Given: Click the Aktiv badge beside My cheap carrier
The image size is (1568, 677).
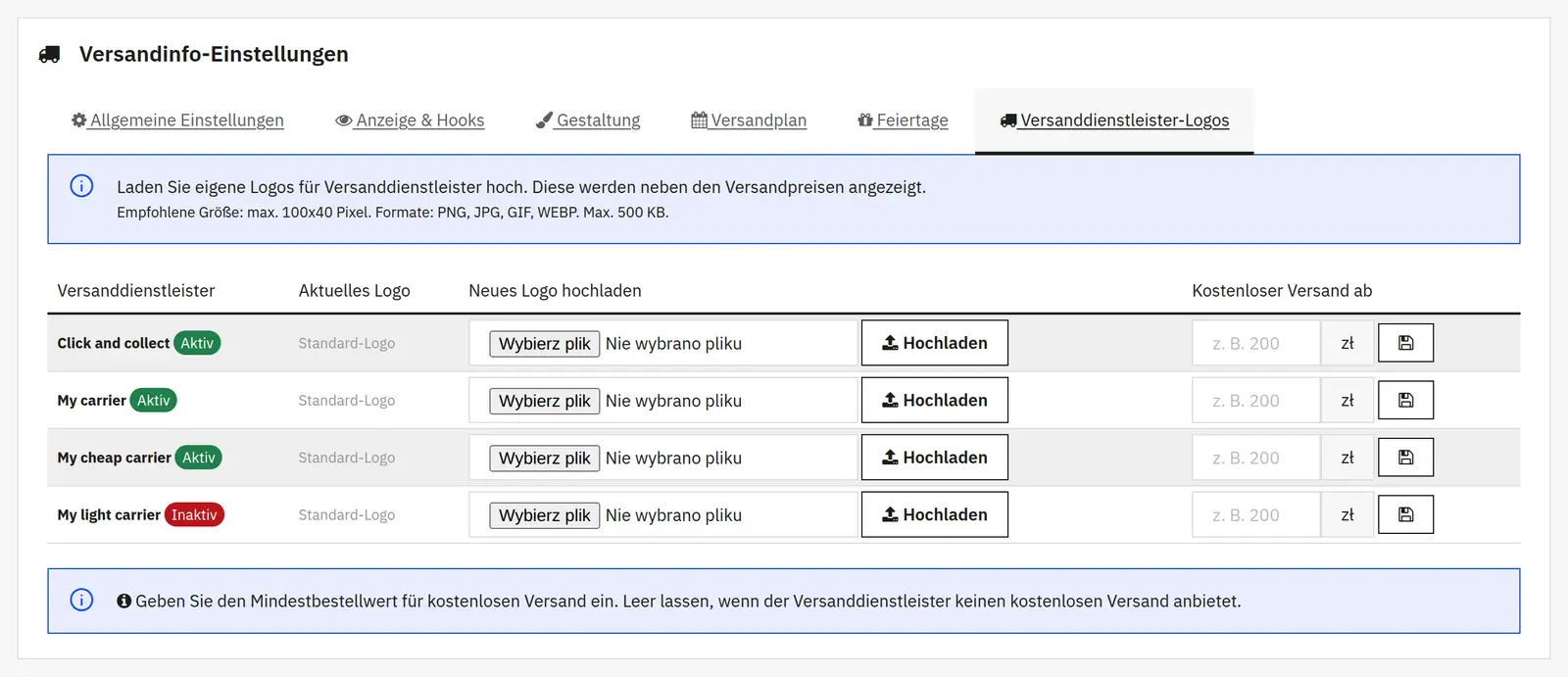Looking at the screenshot, I should [198, 458].
